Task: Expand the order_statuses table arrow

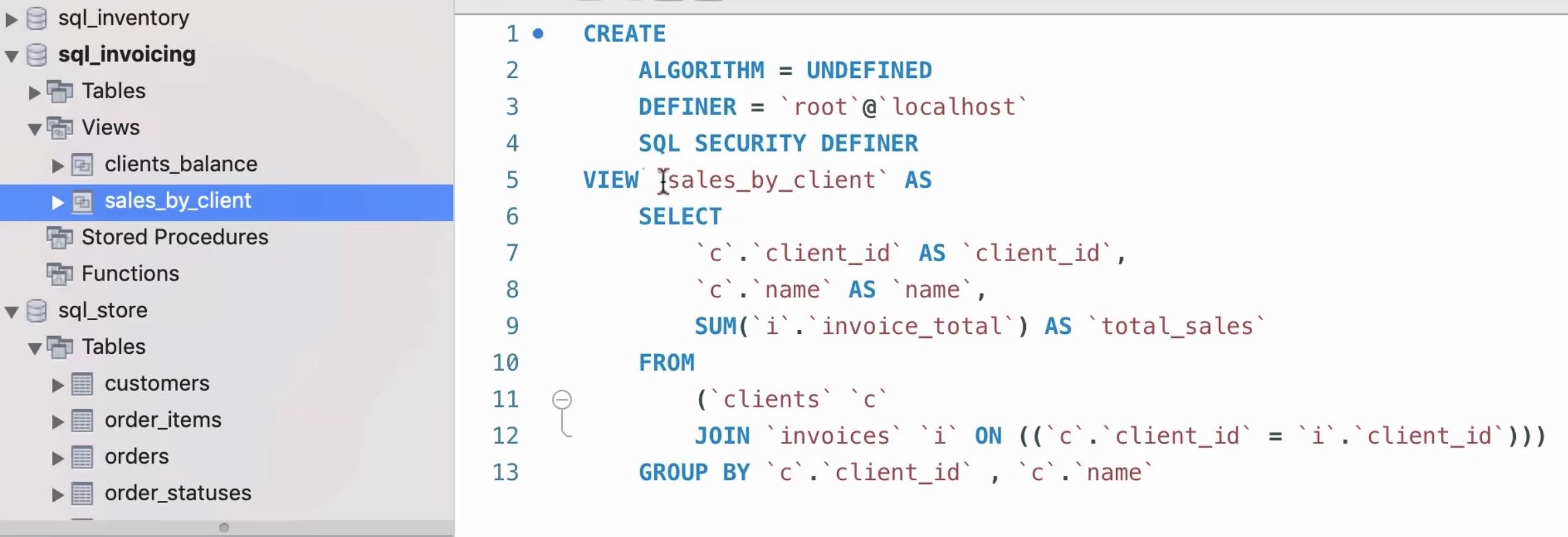Action: pos(58,495)
